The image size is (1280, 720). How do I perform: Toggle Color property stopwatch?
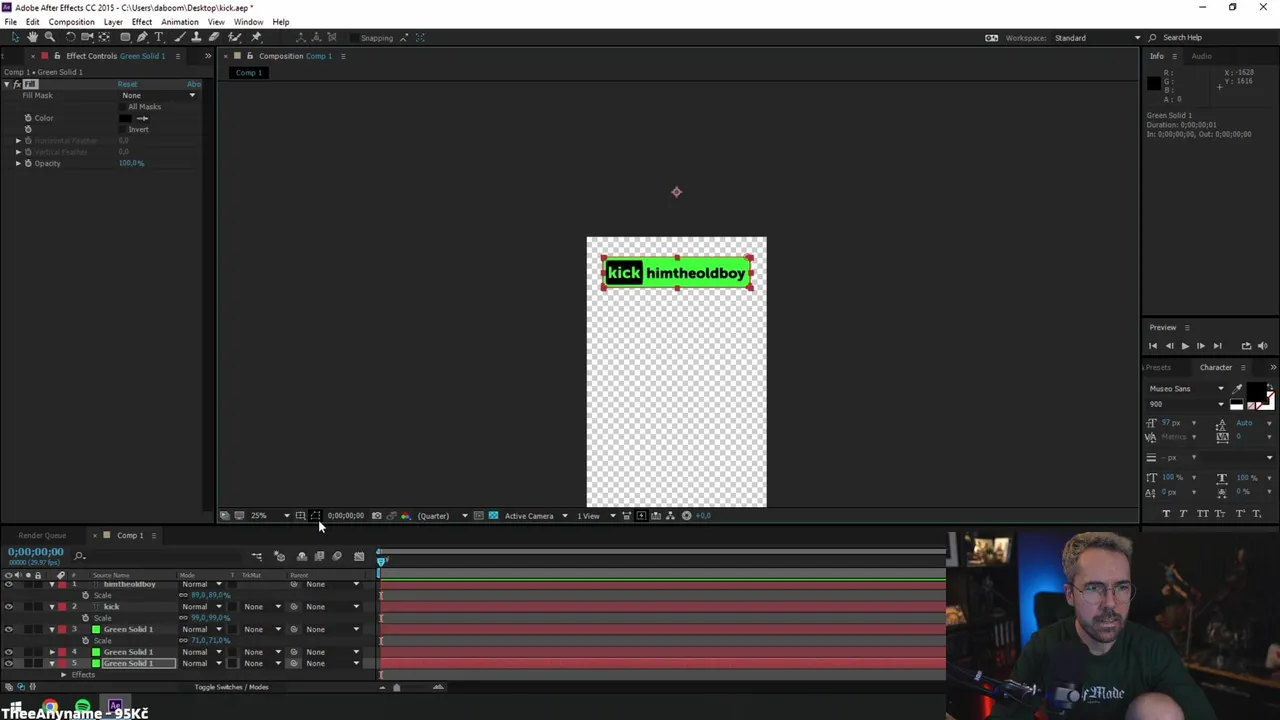pyautogui.click(x=28, y=118)
